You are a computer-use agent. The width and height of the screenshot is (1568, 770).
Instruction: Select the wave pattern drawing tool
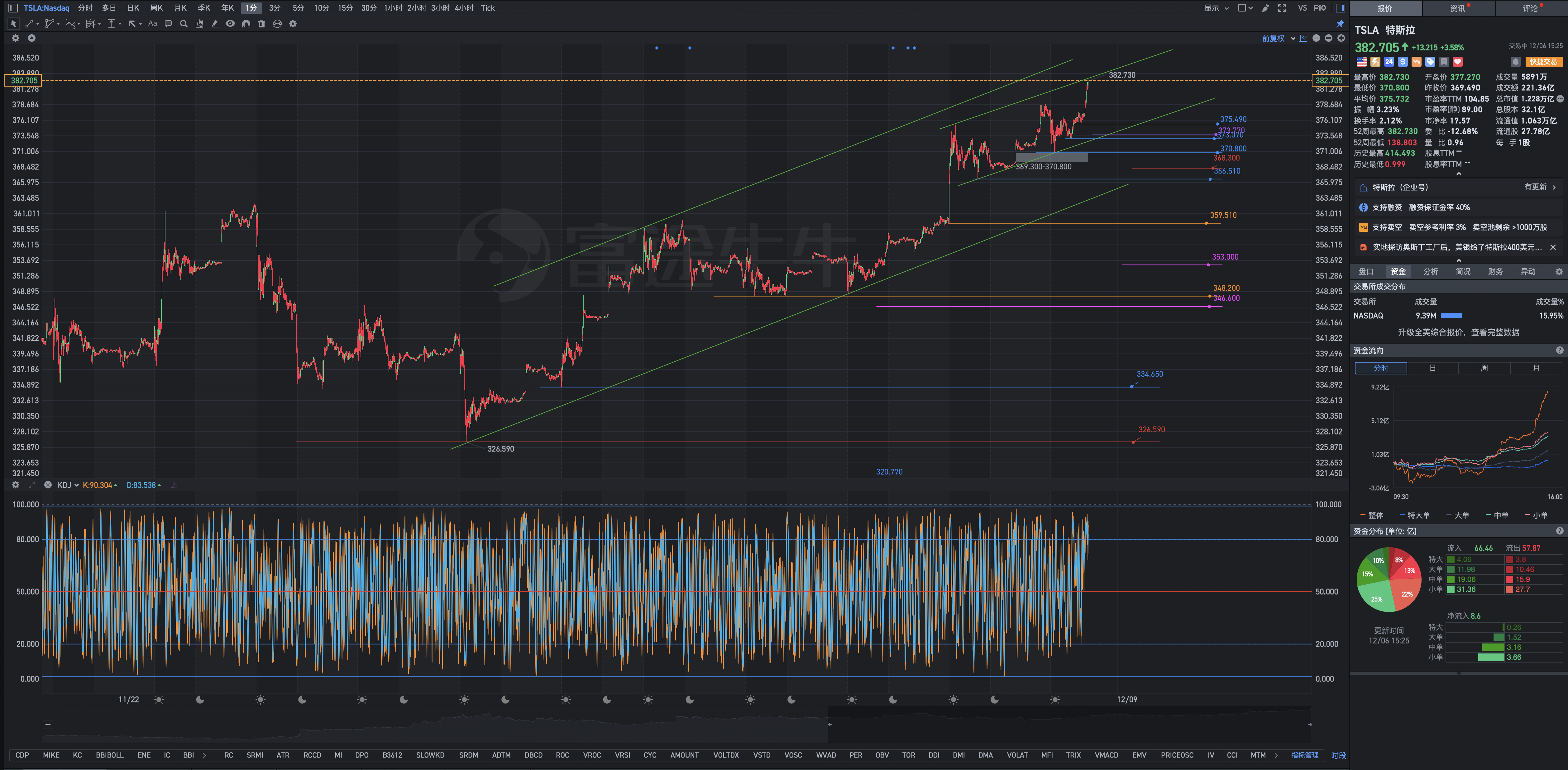pyautogui.click(x=71, y=24)
